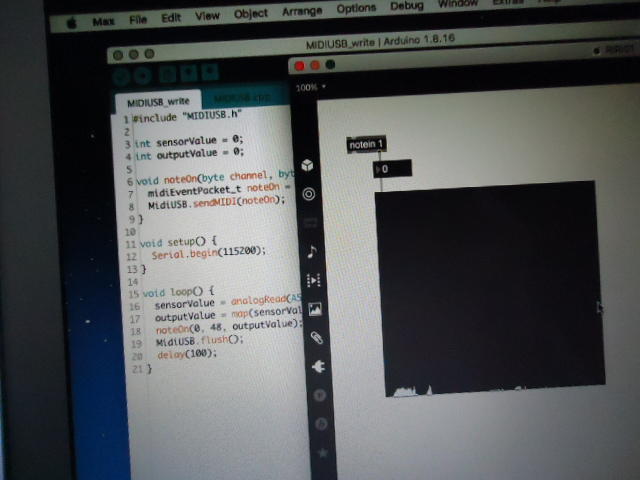The height and width of the screenshot is (480, 640).
Task: Open the File menu
Action: click(x=138, y=20)
